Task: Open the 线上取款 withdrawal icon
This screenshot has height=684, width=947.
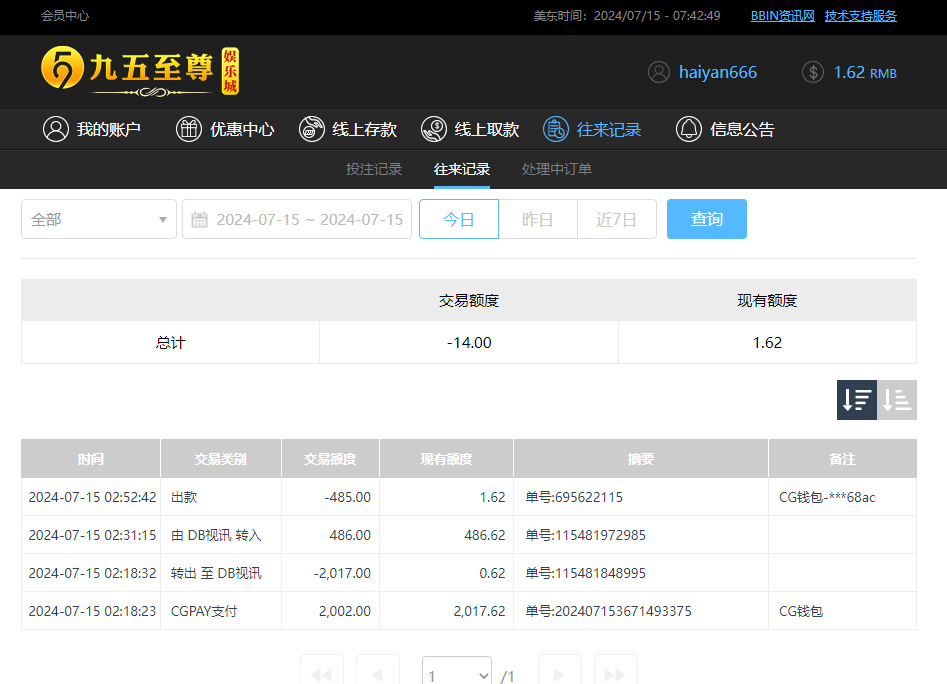Action: click(x=433, y=129)
